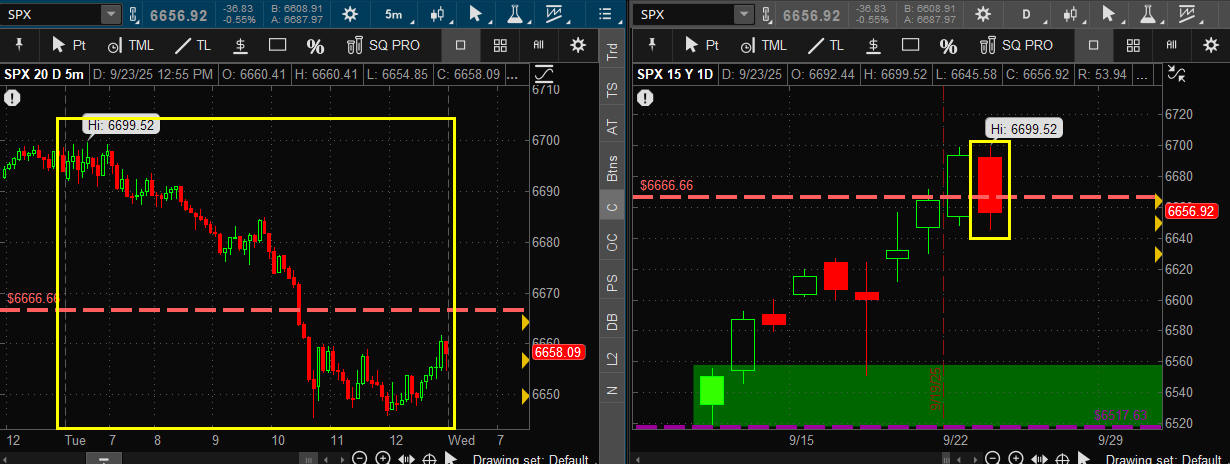Open the Btns sidebar tab
This screenshot has height=464, width=1230.
coord(612,167)
